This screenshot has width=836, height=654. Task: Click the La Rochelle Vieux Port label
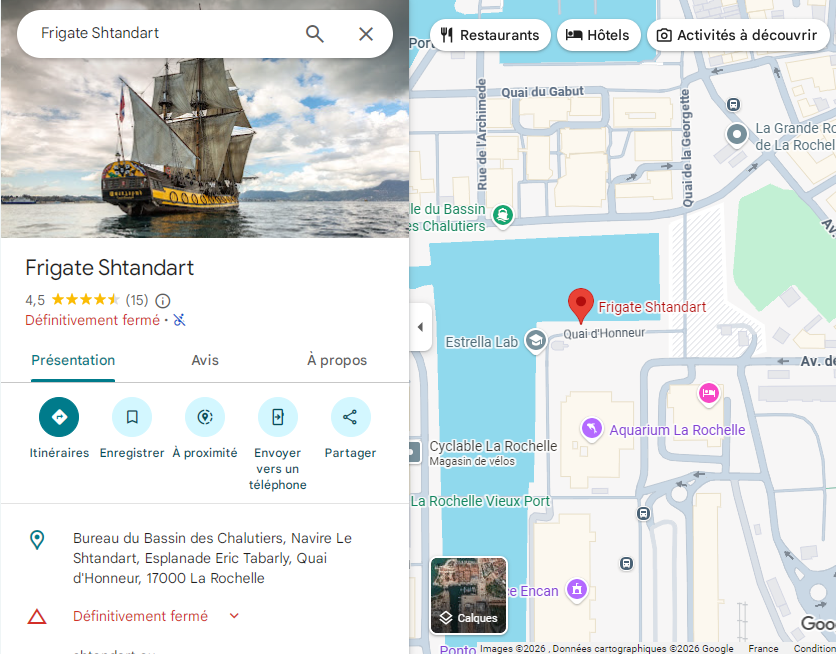click(x=480, y=501)
